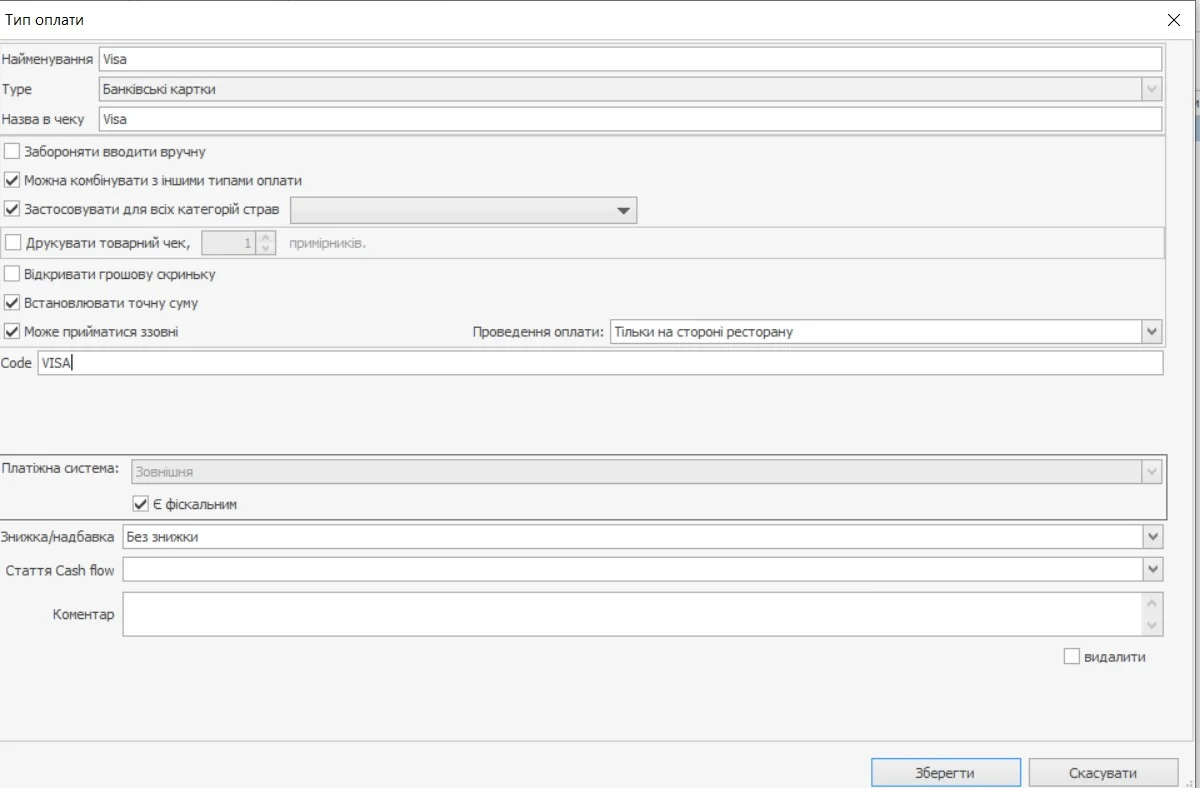Uncheck the Є фіскальним checkbox

[x=140, y=504]
